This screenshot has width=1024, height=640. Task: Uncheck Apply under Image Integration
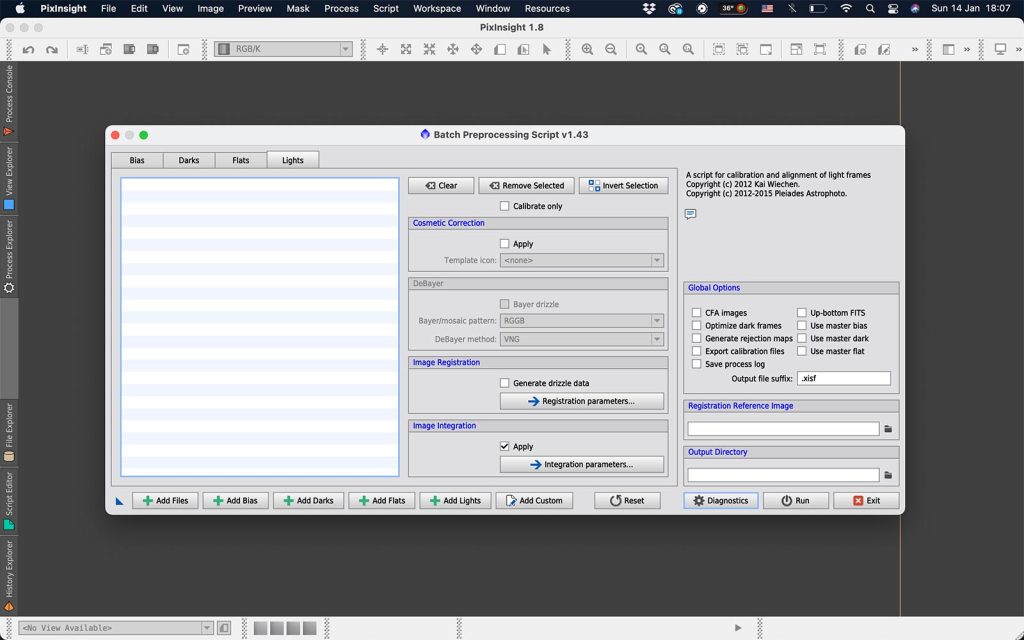[505, 447]
